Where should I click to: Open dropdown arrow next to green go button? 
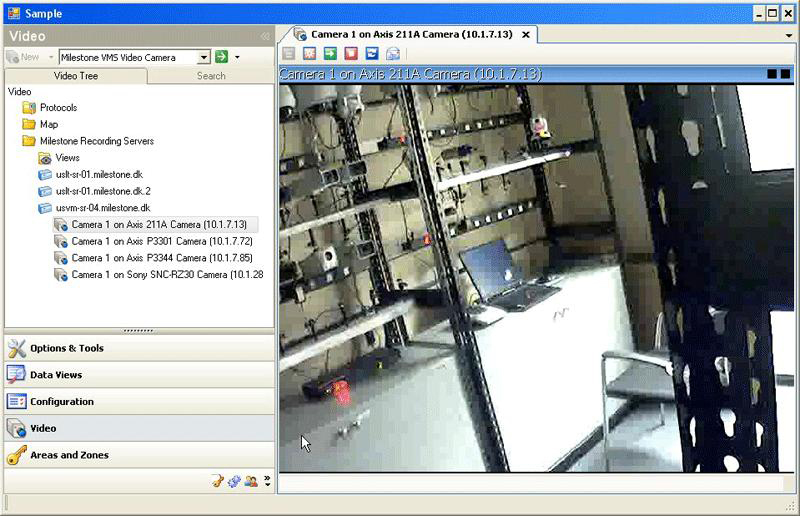(x=237, y=58)
